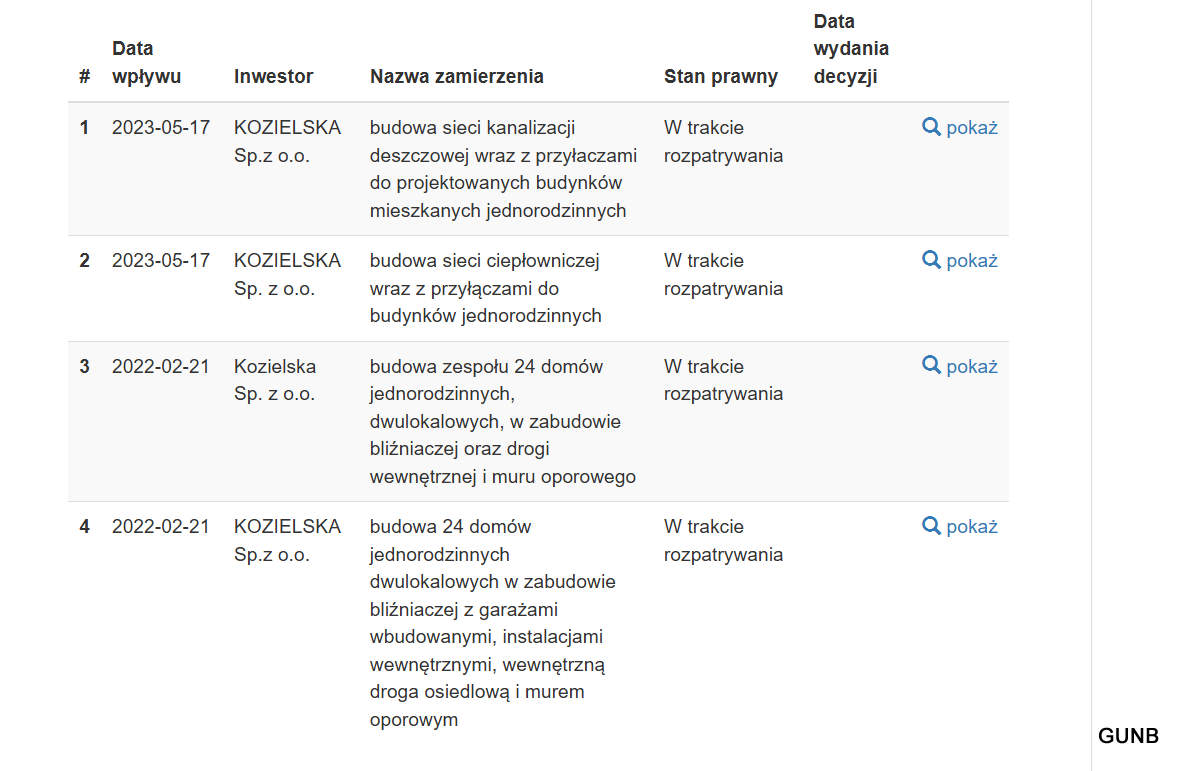This screenshot has width=1187, height=771.
Task: Click the '#' column header
Action: click(85, 76)
